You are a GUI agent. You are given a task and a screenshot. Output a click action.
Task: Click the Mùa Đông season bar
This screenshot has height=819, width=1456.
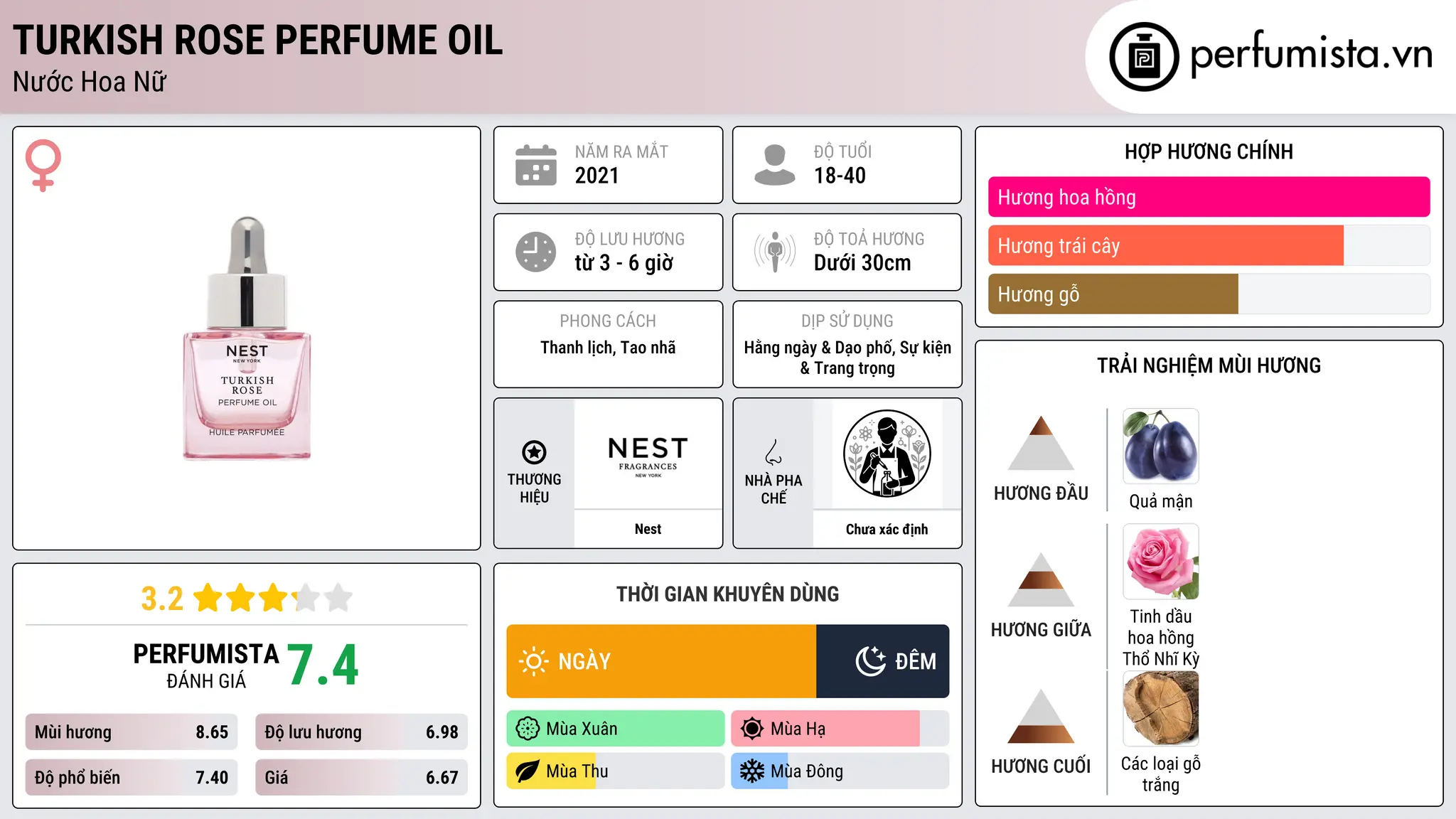[840, 771]
